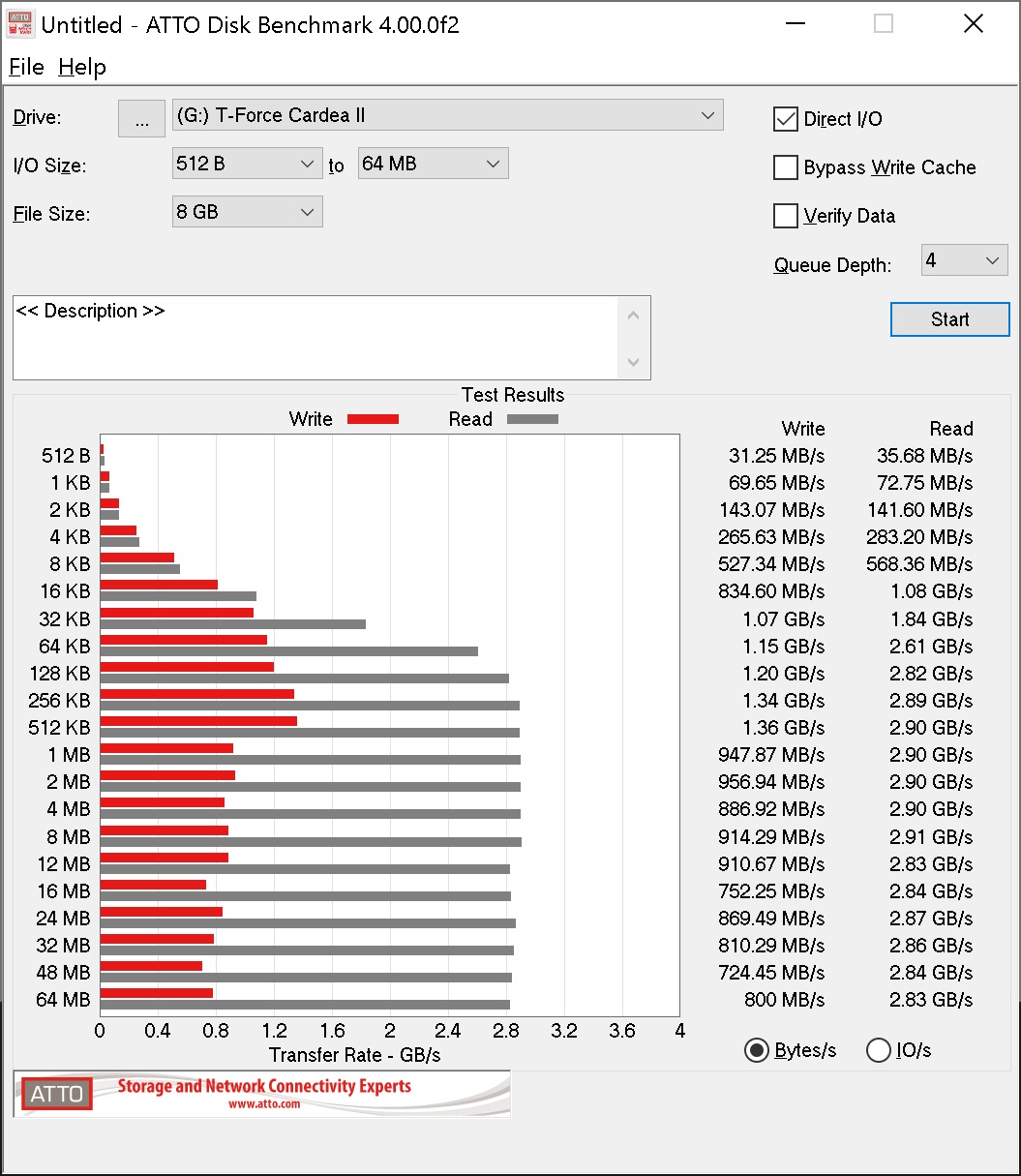Click inside the Description text box
The height and width of the screenshot is (1176, 1021).
(x=315, y=337)
